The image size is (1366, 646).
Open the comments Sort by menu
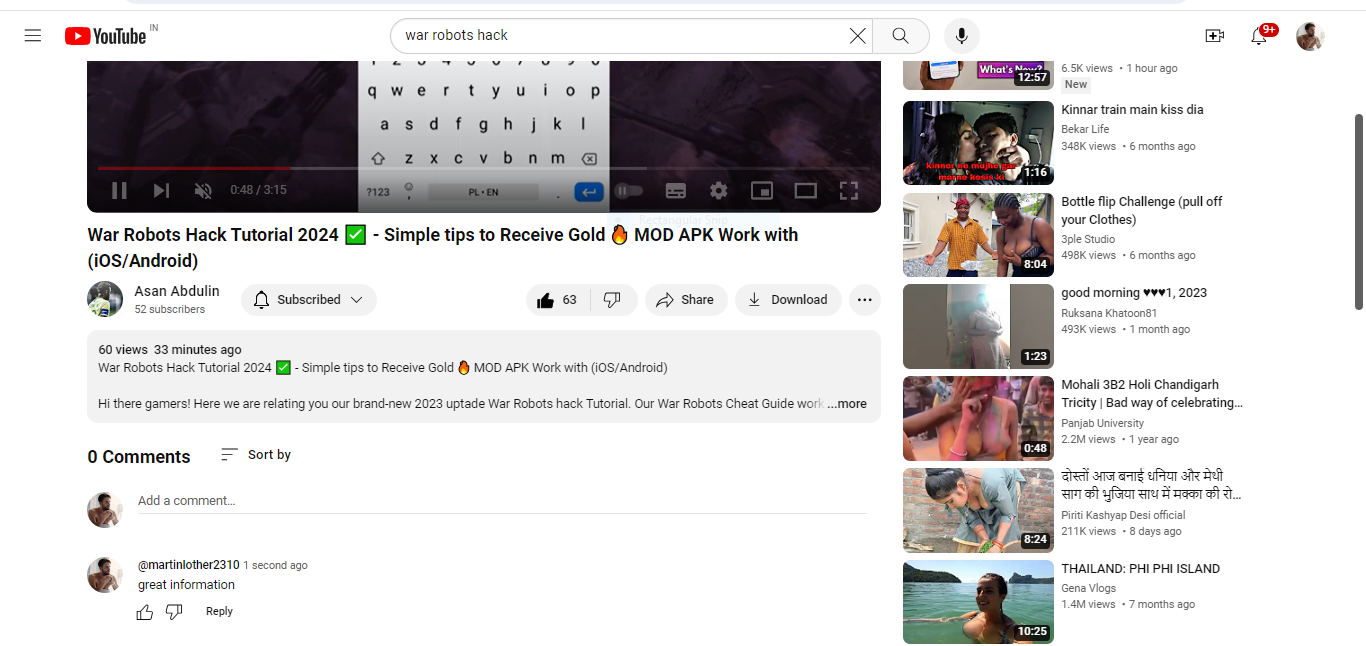point(256,455)
